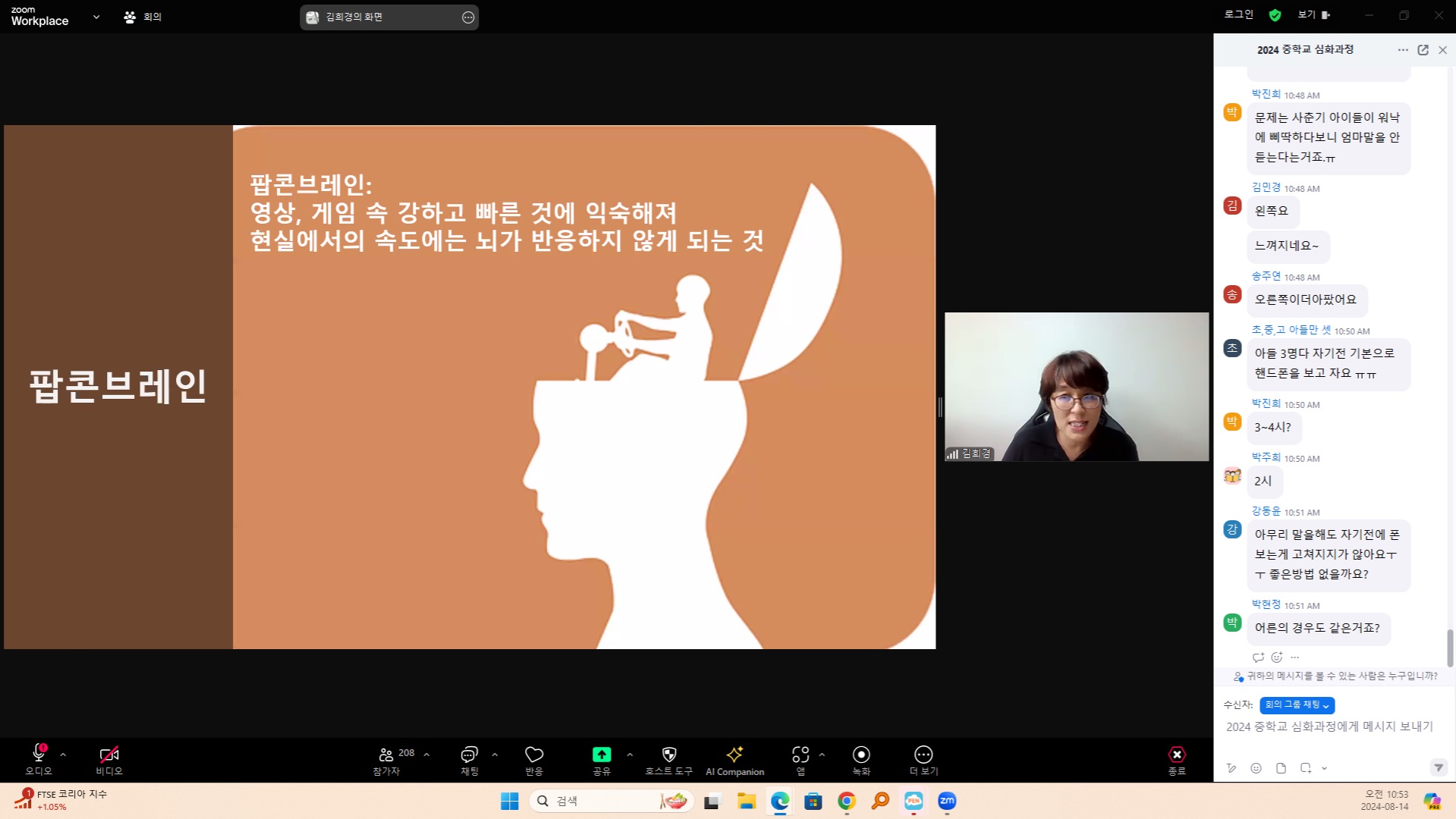Click the divider handle beside speaker video
Image resolution: width=1456 pixels, height=819 pixels.
pyautogui.click(x=940, y=407)
